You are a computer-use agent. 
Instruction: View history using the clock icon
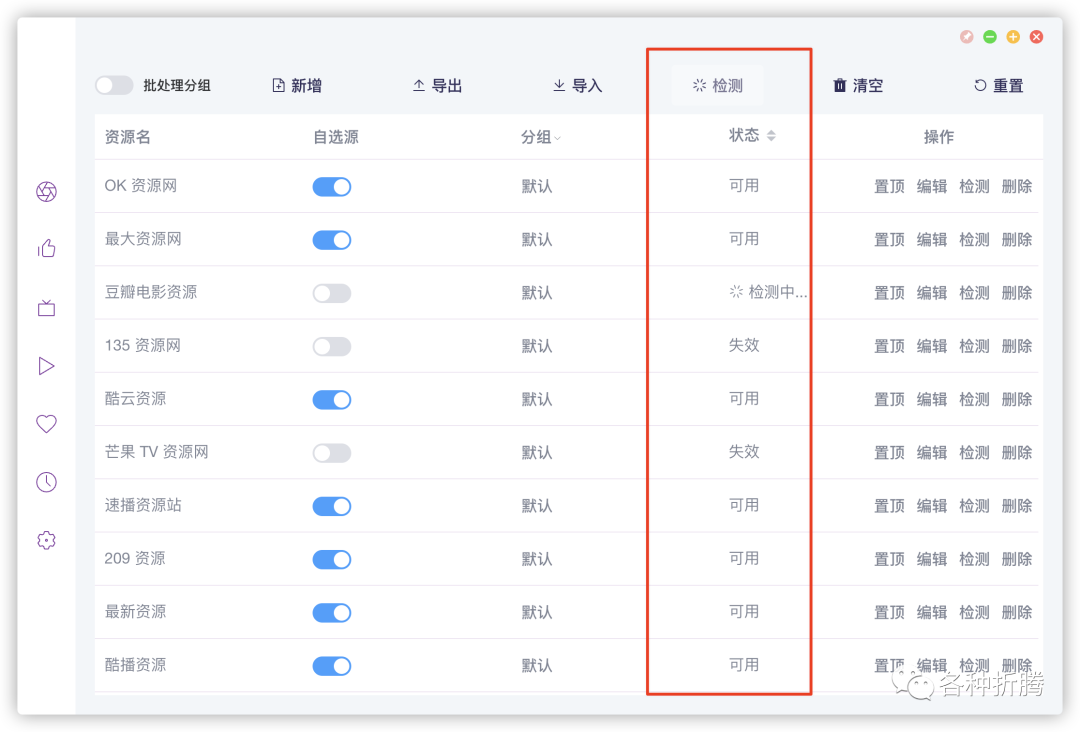pyautogui.click(x=46, y=481)
